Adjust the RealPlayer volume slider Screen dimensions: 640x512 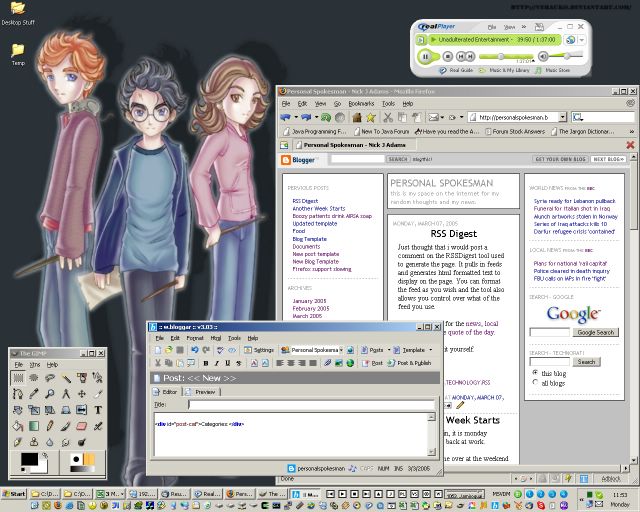567,56
